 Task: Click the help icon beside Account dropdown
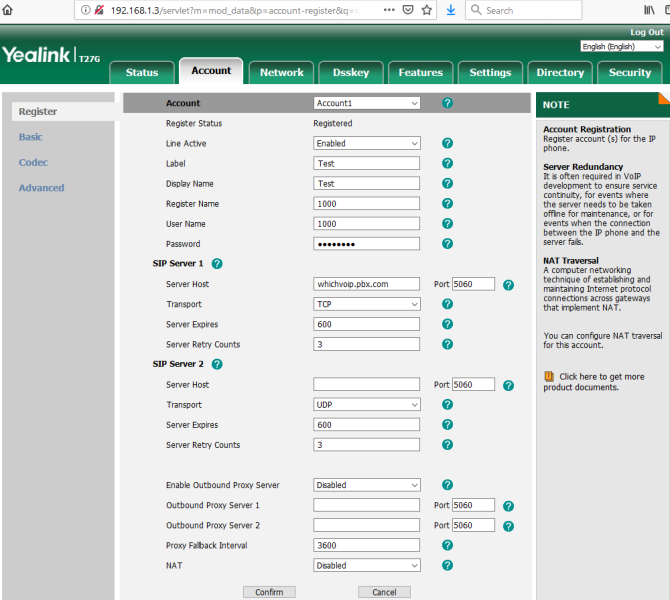(x=447, y=103)
